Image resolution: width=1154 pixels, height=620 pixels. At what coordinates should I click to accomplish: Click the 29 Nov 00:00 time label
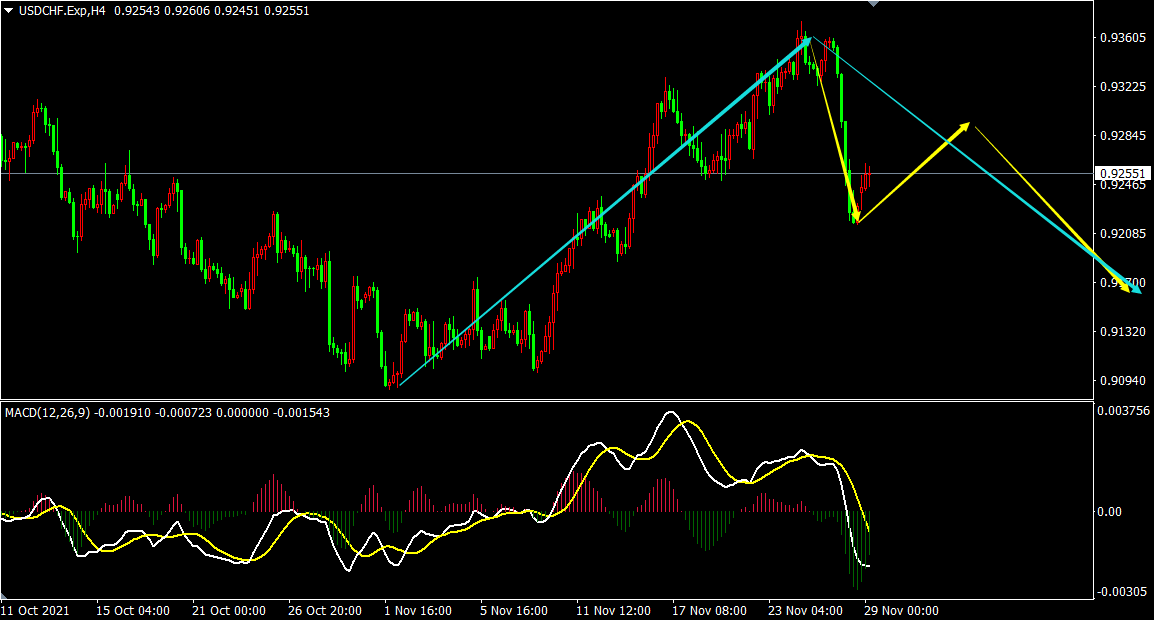pos(901,610)
